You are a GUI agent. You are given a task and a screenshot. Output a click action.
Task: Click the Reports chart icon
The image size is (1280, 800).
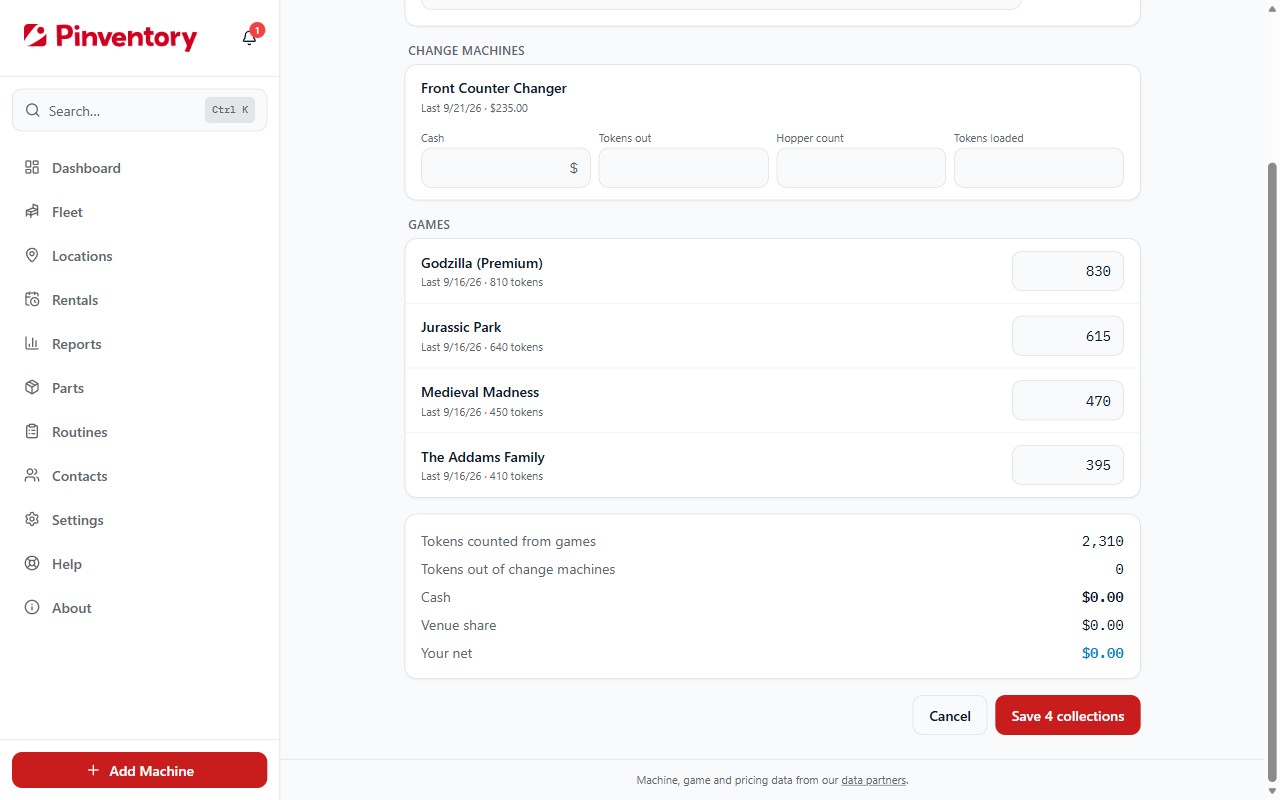pos(32,344)
